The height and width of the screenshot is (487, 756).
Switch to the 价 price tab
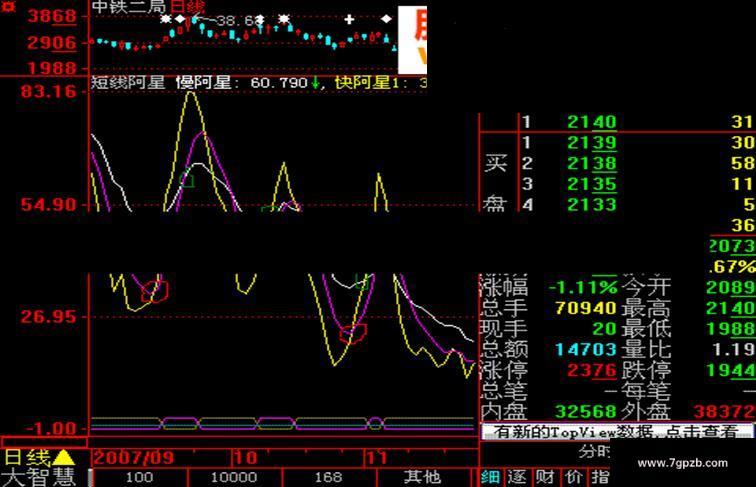click(x=574, y=477)
